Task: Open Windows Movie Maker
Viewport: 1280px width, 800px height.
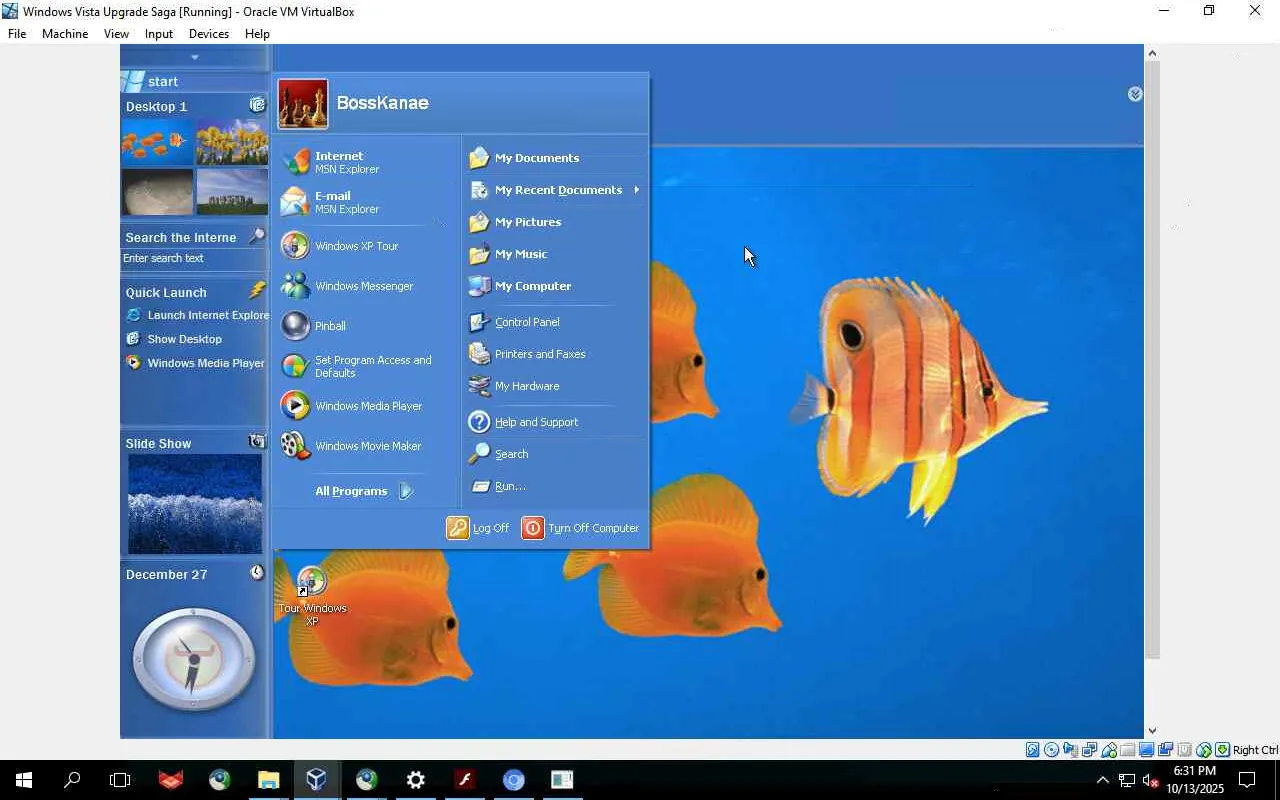Action: click(x=365, y=446)
